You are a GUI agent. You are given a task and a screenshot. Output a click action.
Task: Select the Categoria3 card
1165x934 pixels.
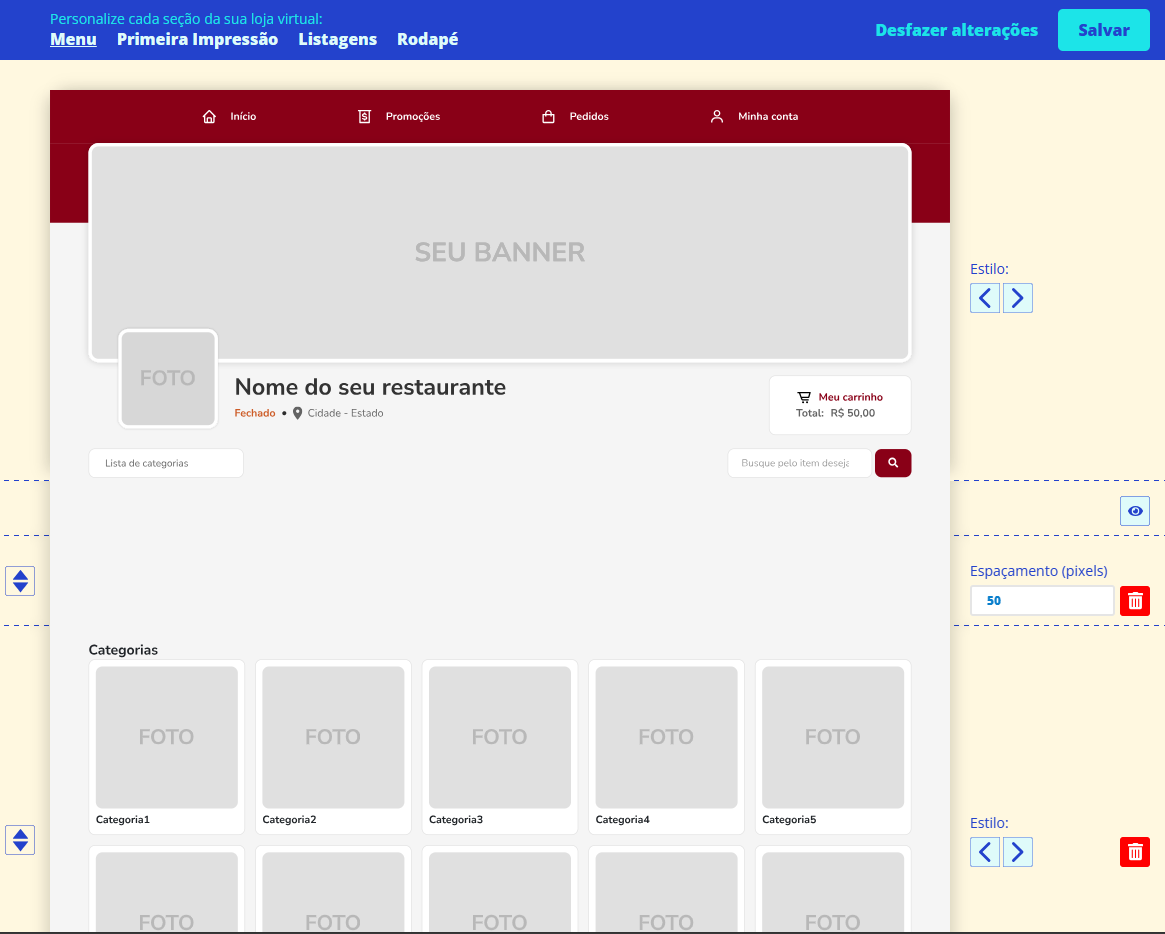click(499, 747)
